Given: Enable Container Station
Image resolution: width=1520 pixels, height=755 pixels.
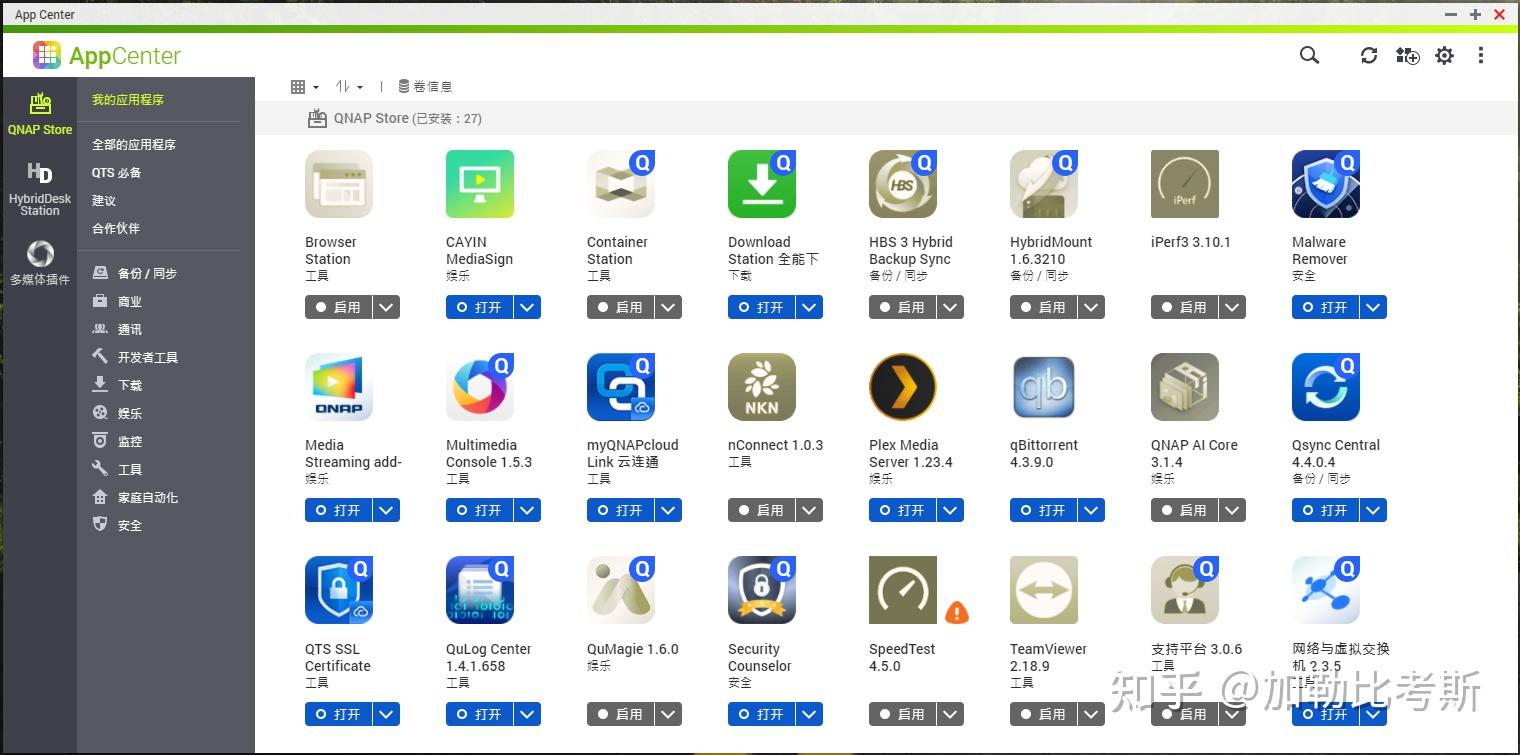Looking at the screenshot, I should (x=622, y=307).
